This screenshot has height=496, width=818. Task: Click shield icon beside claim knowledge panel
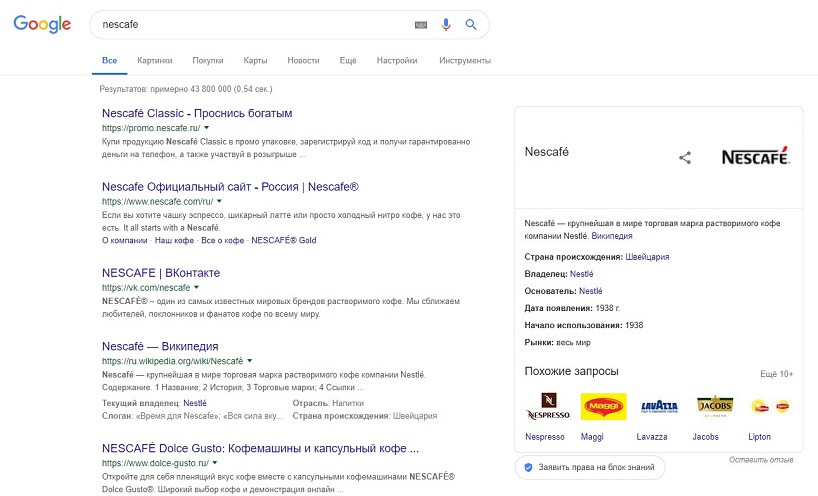pyautogui.click(x=528, y=467)
